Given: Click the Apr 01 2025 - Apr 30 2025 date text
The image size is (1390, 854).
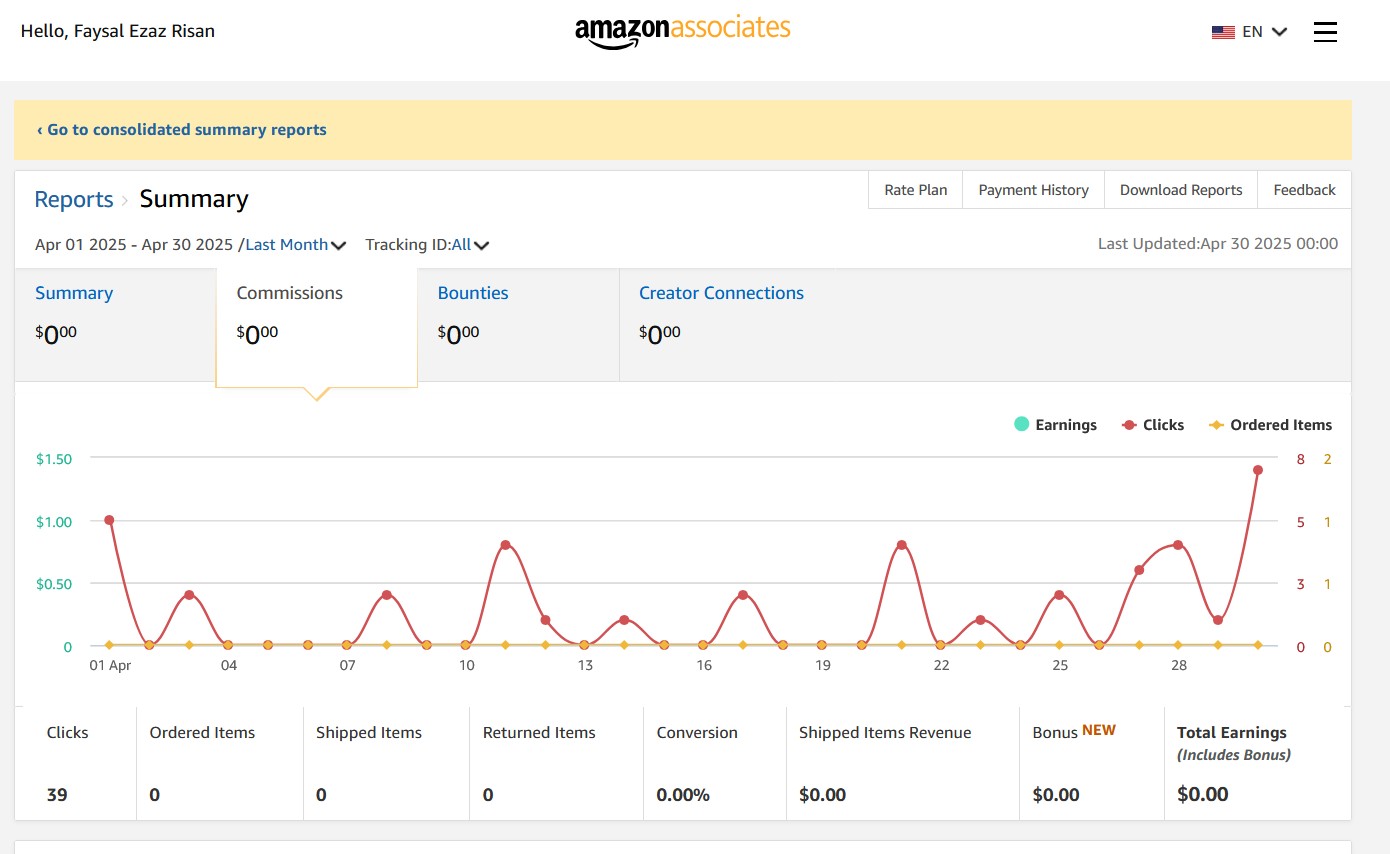Looking at the screenshot, I should (x=134, y=244).
